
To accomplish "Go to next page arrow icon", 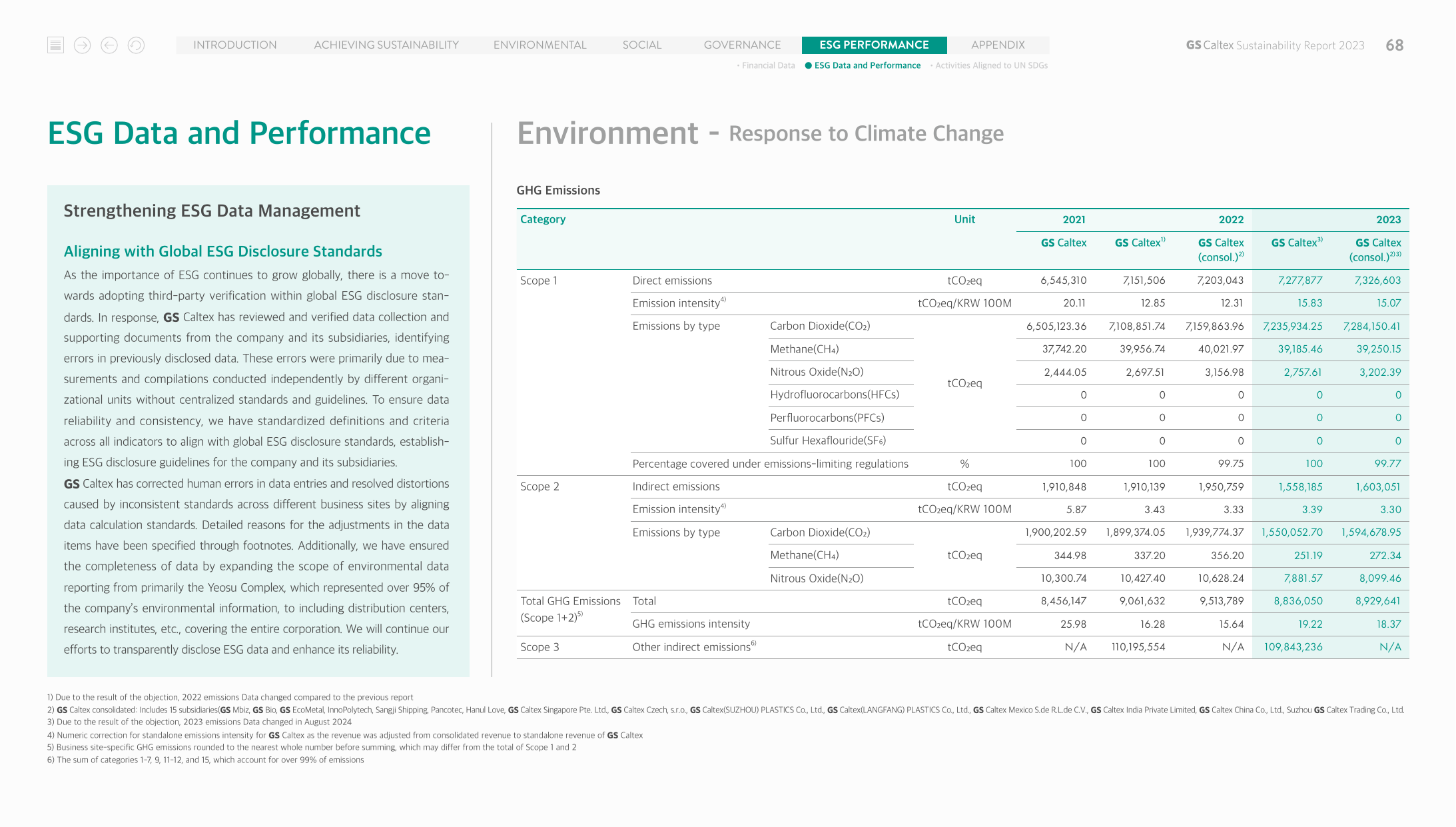I will (83, 45).
